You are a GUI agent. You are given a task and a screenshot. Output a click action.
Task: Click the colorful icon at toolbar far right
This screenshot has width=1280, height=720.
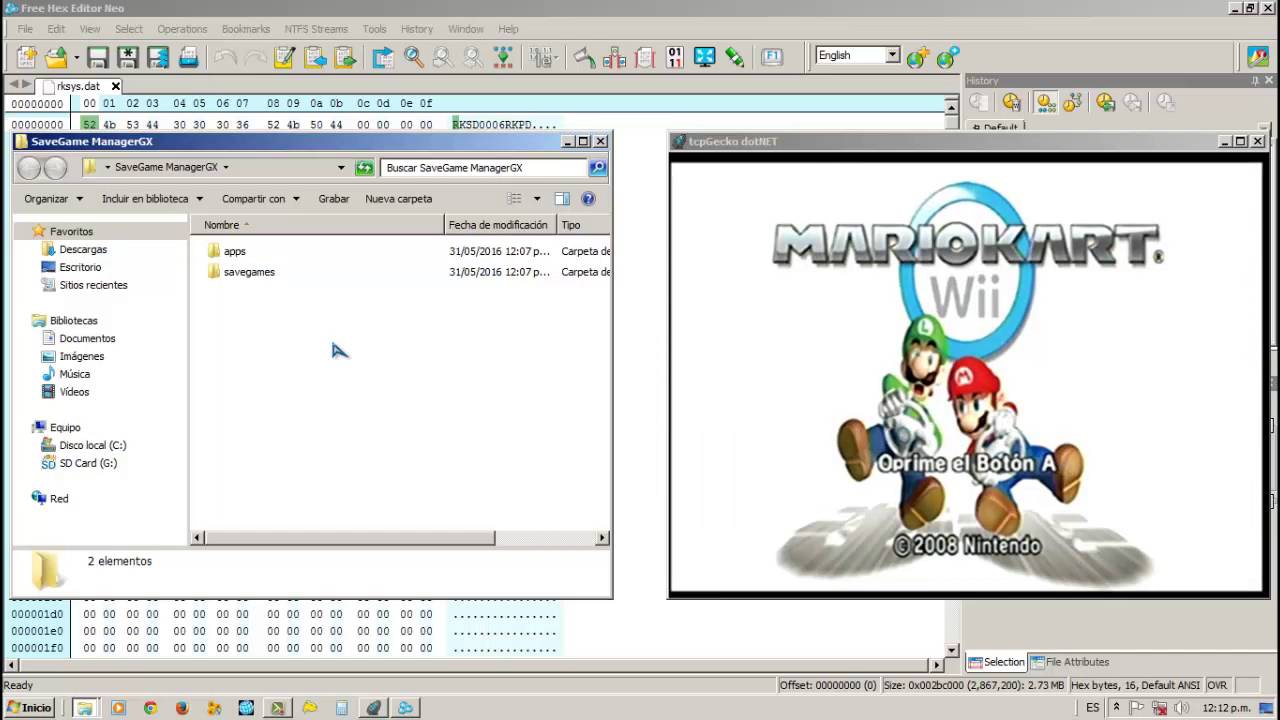[x=1259, y=57]
